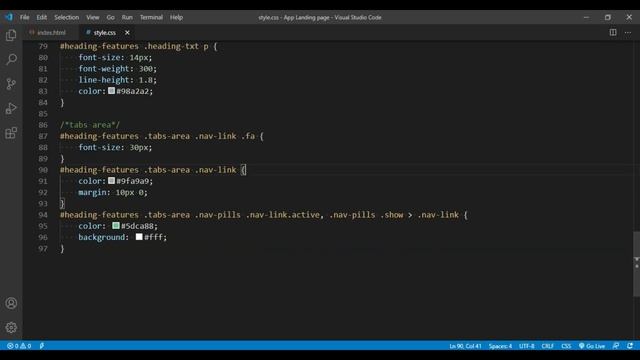640x360 pixels.
Task: Open the Source Control view
Action: point(11,84)
